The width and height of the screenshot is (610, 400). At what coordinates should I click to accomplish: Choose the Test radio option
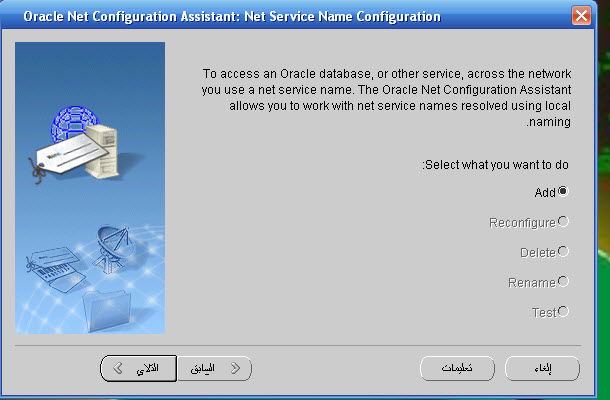(563, 311)
